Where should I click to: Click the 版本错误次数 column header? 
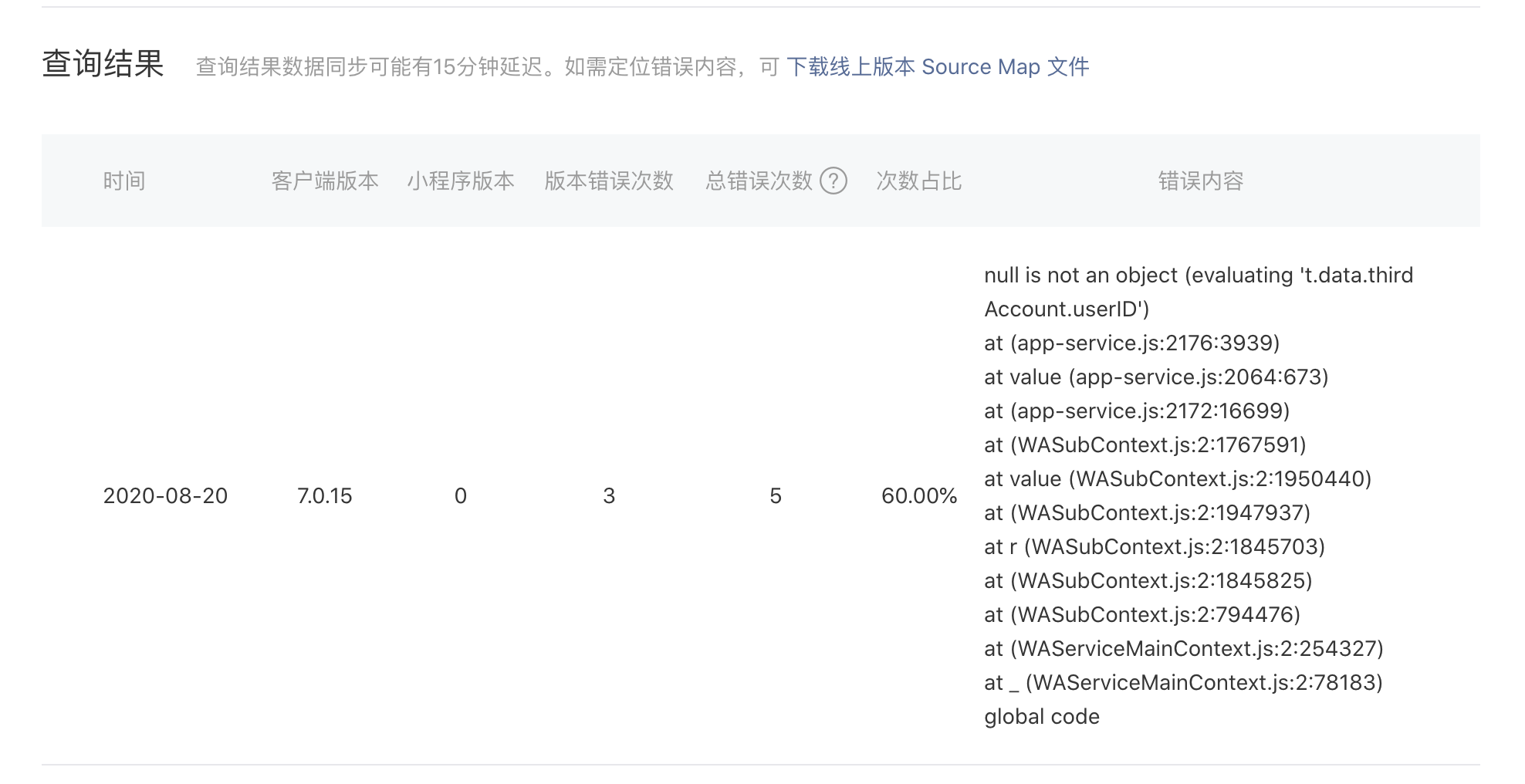click(x=609, y=181)
